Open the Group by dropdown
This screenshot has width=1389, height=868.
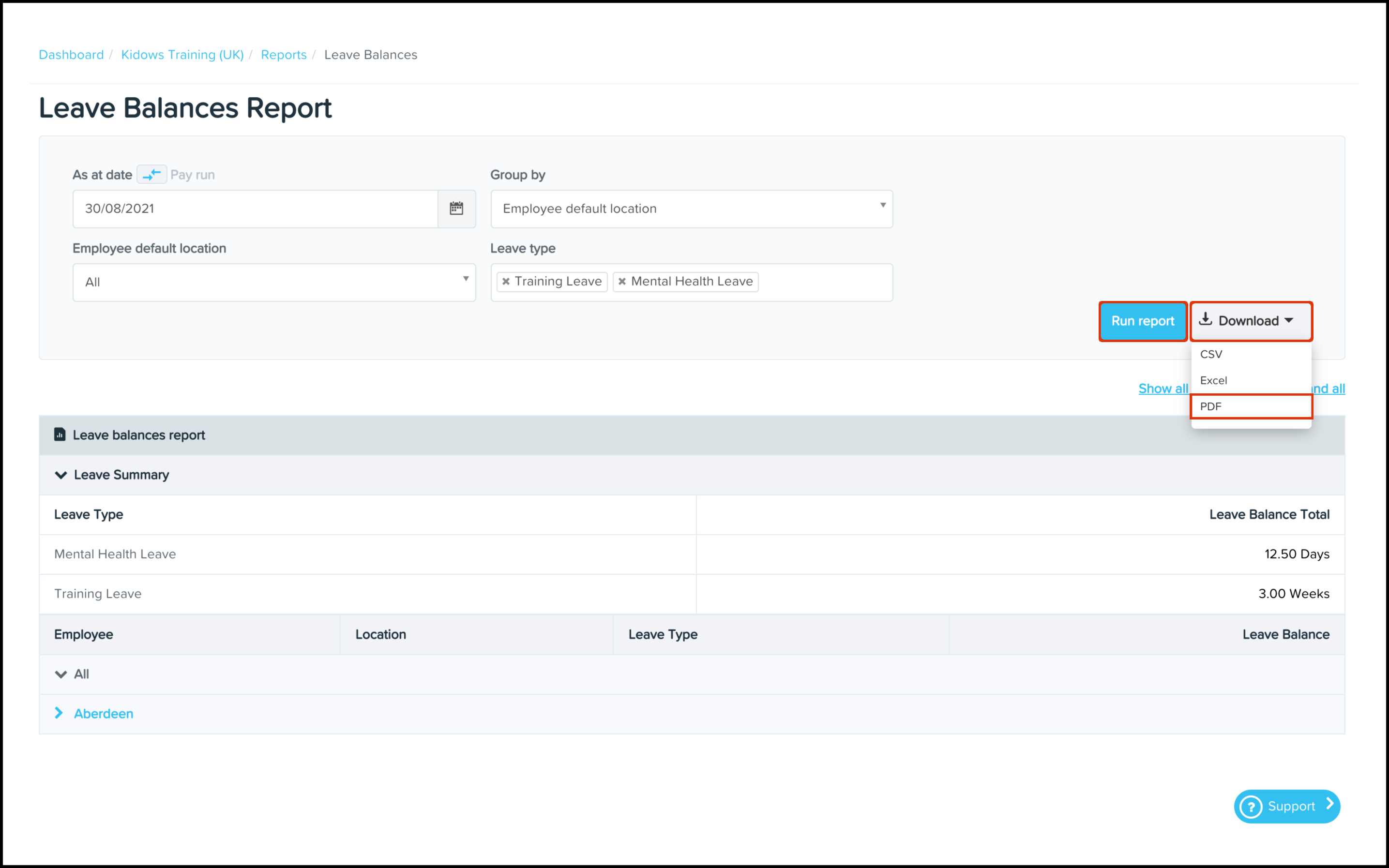(691, 209)
